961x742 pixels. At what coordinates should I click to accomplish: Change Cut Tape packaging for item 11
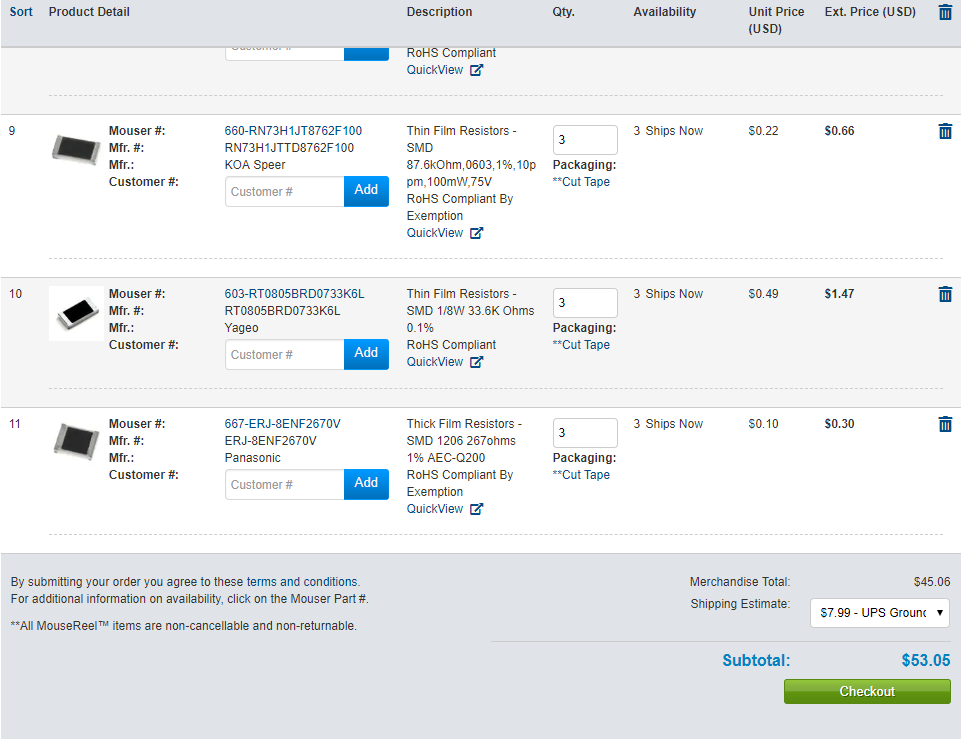(581, 475)
